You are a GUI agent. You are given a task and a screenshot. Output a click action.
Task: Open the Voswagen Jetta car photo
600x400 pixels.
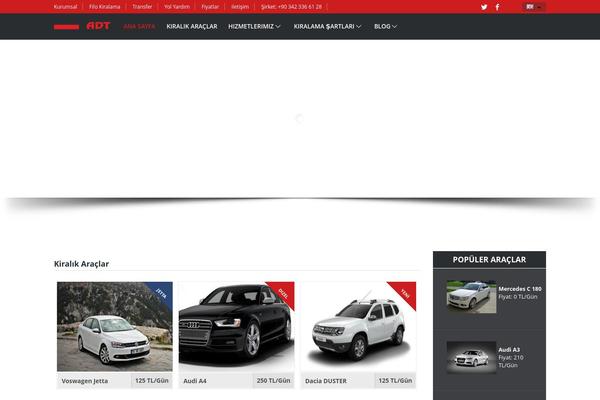click(115, 327)
